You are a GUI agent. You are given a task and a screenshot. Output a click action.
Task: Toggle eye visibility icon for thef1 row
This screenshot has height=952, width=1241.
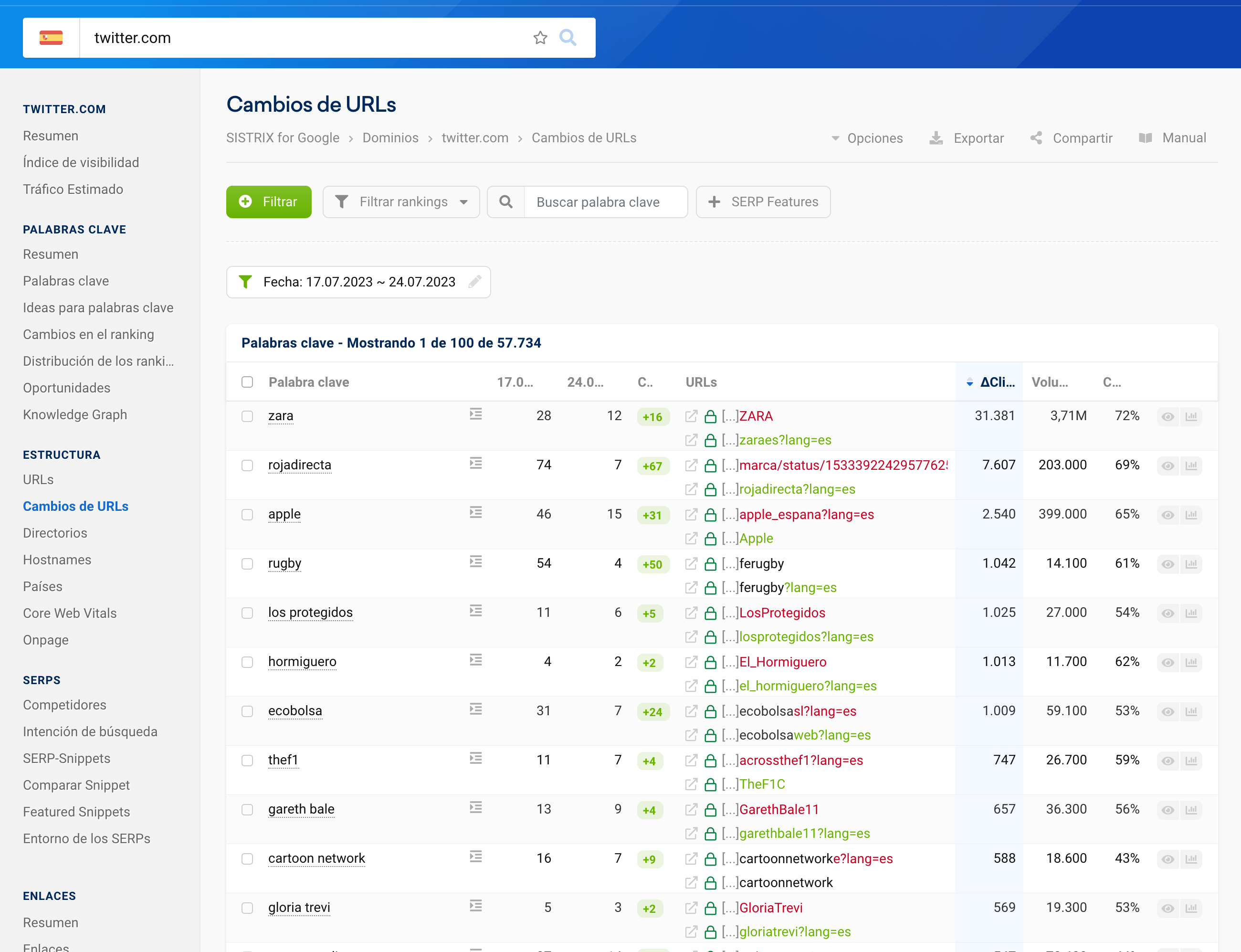[x=1168, y=761]
